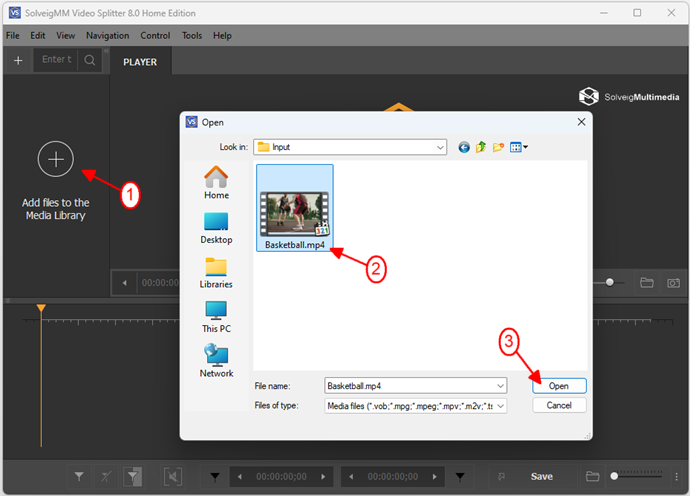Select Home in the places sidebar
Image resolution: width=690 pixels, height=496 pixels.
click(x=216, y=183)
